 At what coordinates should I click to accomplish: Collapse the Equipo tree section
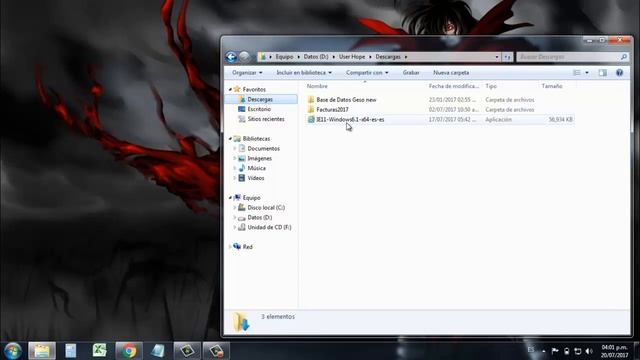click(230, 198)
